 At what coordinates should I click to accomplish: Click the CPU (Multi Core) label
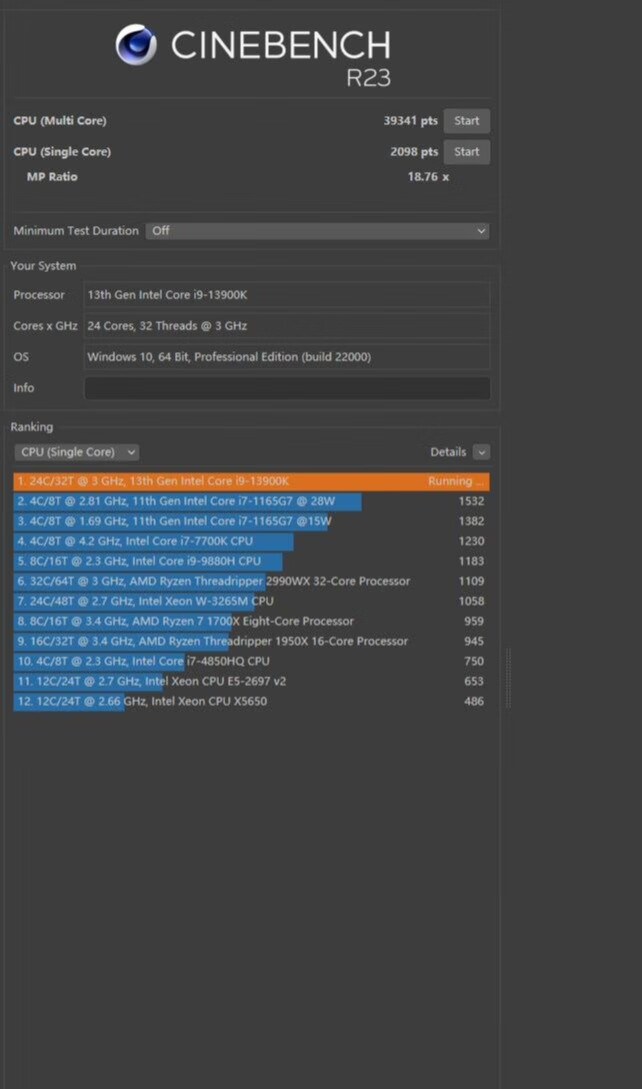(60, 121)
